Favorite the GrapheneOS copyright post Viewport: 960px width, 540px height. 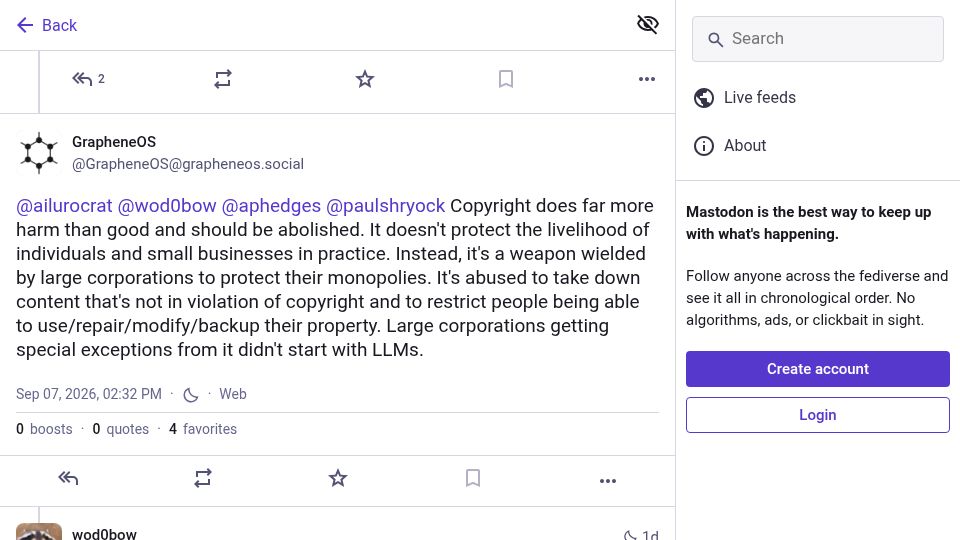[x=338, y=478]
